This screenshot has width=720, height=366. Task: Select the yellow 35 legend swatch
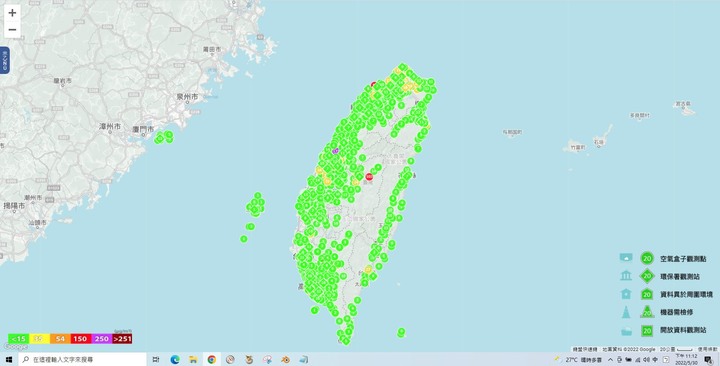click(39, 339)
